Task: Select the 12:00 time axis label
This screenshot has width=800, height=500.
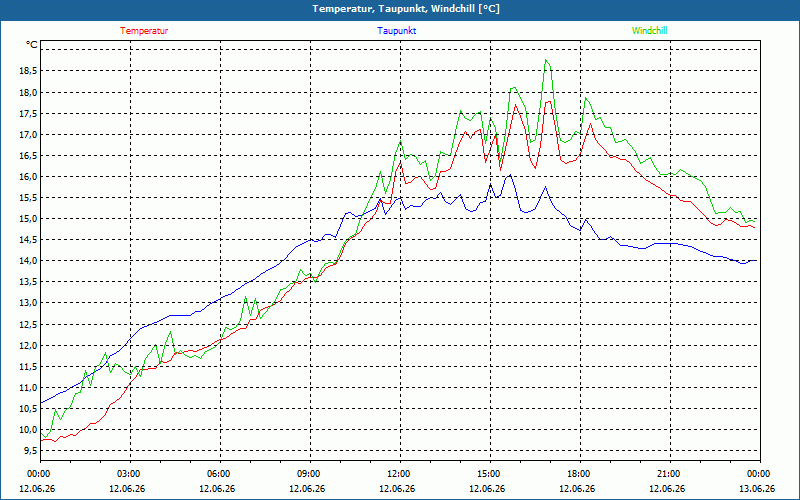Action: coord(401,474)
